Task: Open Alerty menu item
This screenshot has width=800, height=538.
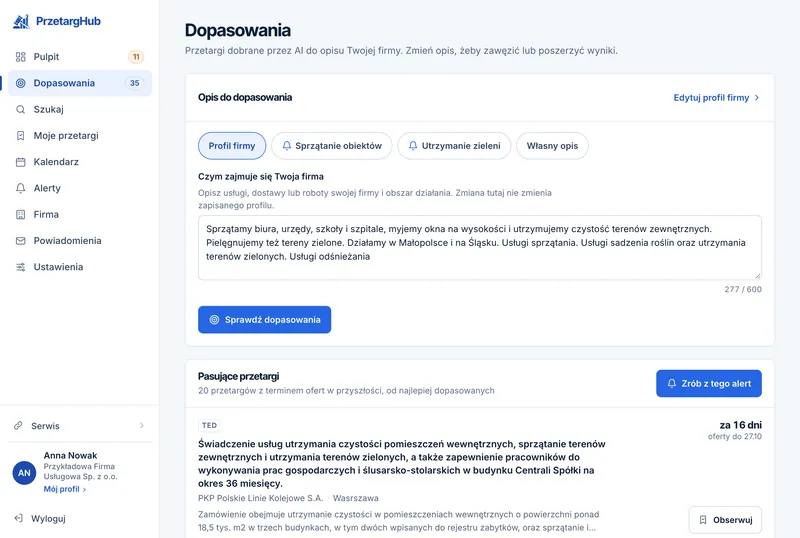Action: (80, 188)
